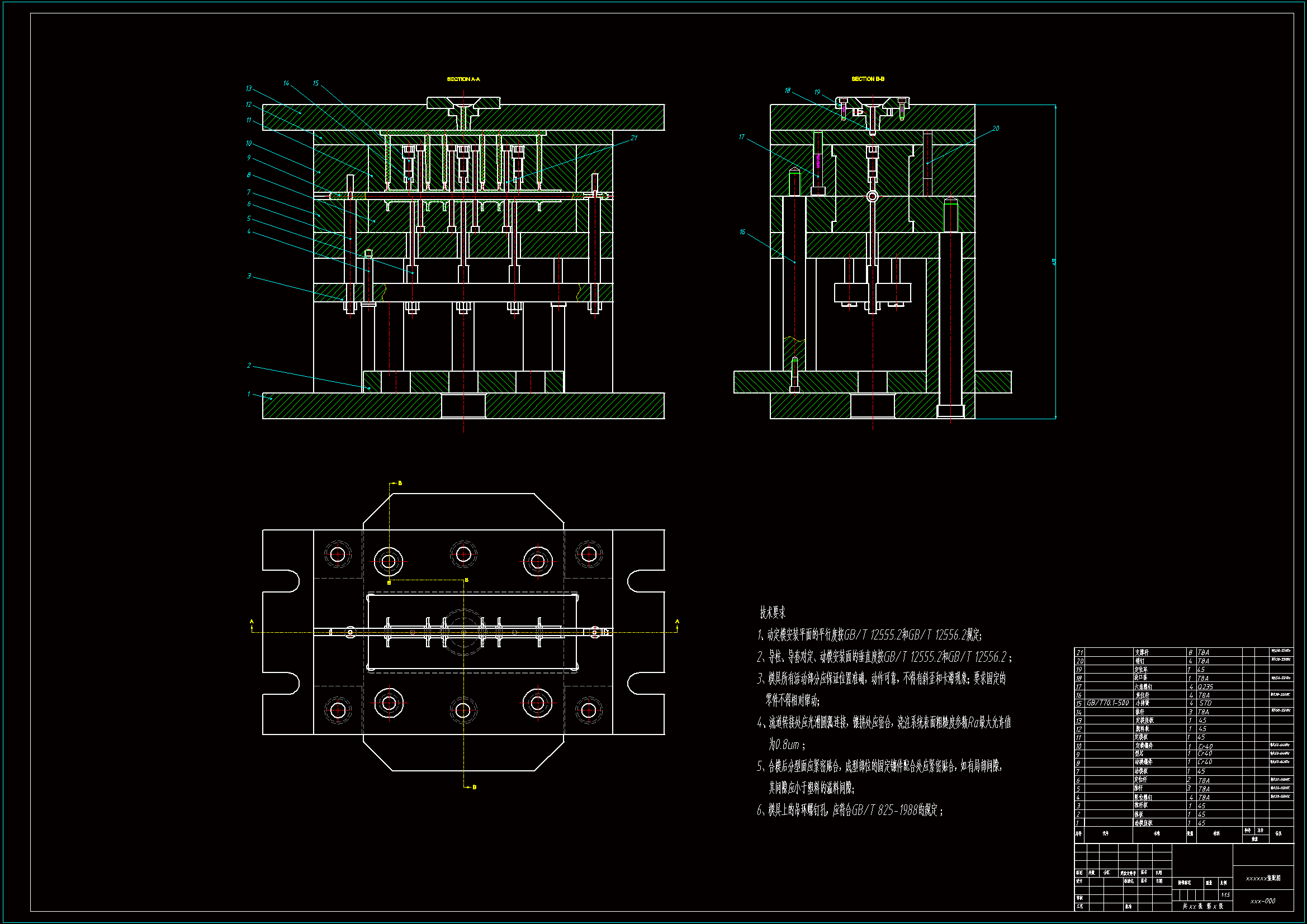
Task: Select balloon number 21 leader label
Action: [634, 138]
